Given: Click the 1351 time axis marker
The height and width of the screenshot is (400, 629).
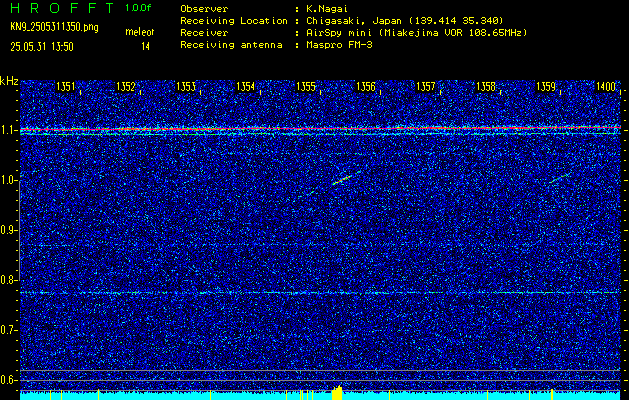Looking at the screenshot, I should [x=65, y=87].
